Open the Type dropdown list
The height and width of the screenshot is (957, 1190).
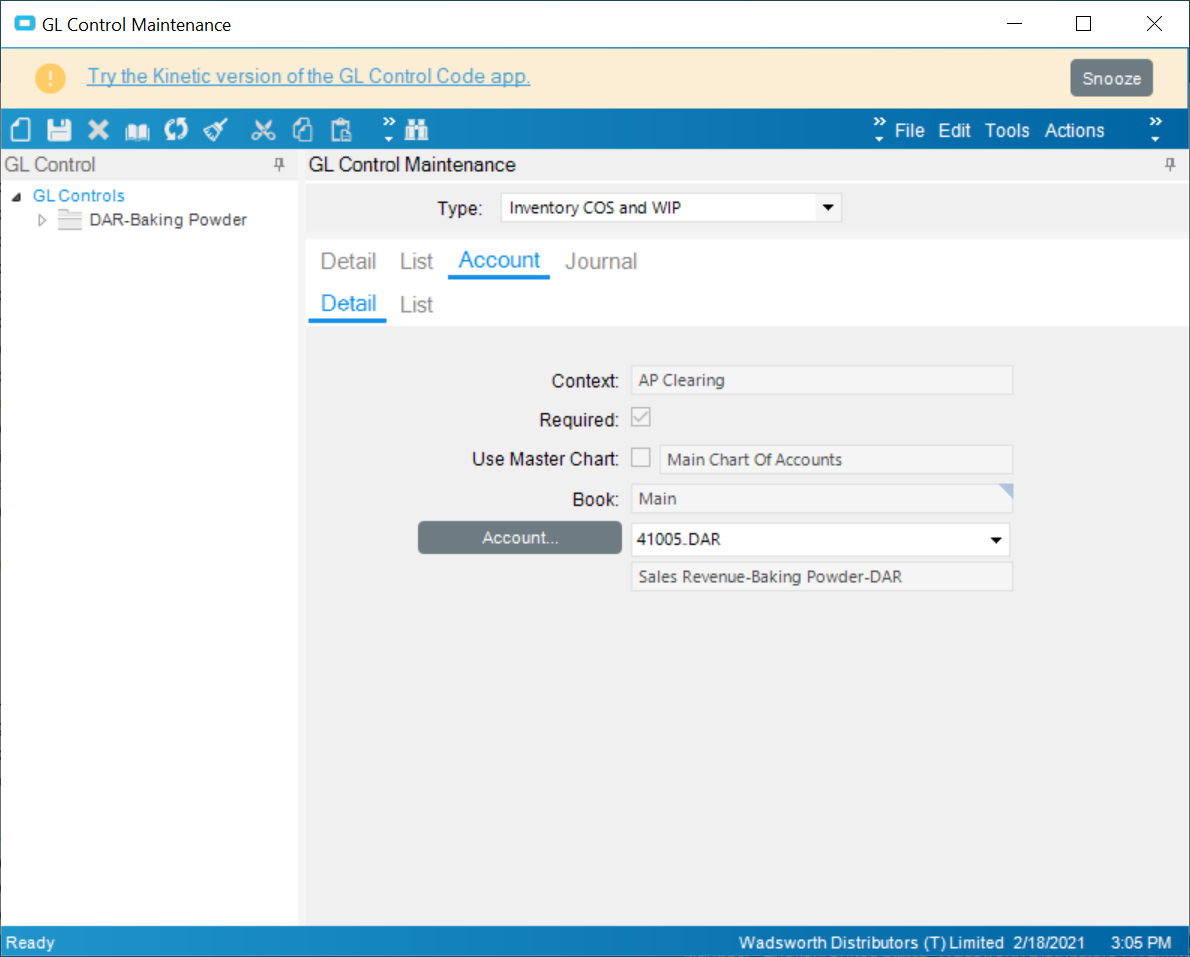coord(828,208)
